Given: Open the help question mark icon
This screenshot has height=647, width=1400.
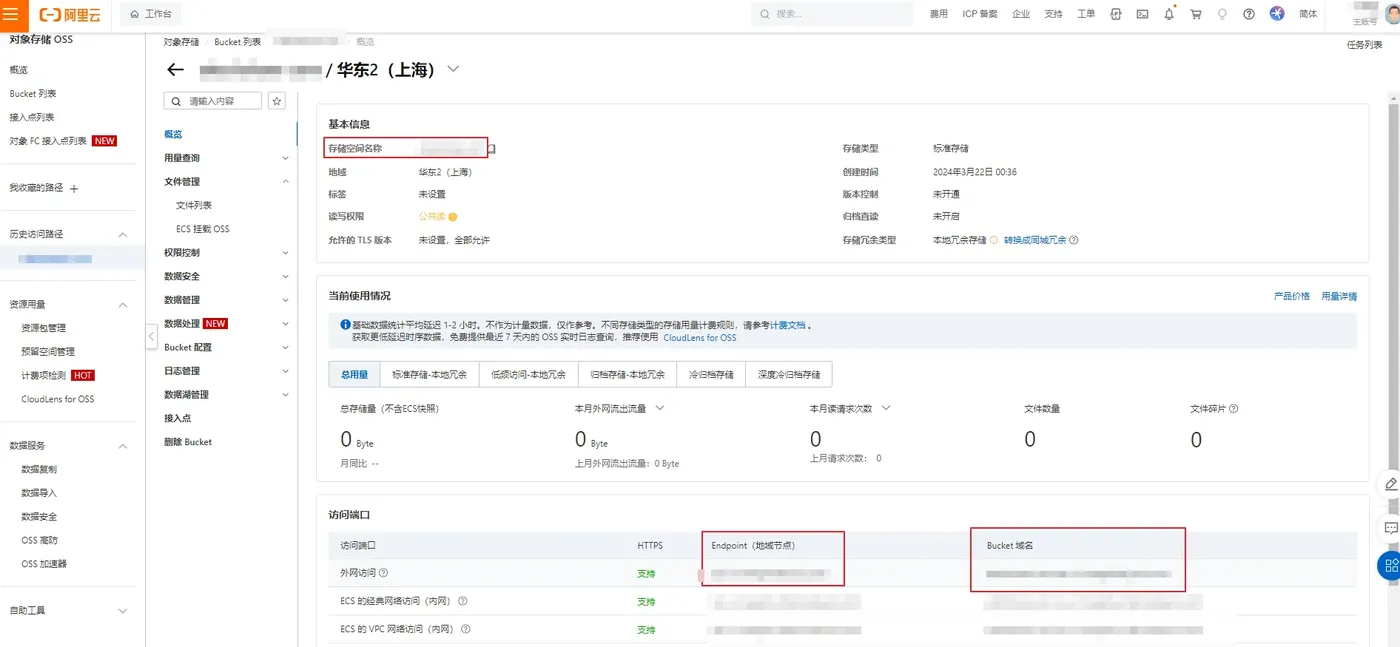Looking at the screenshot, I should [1249, 14].
